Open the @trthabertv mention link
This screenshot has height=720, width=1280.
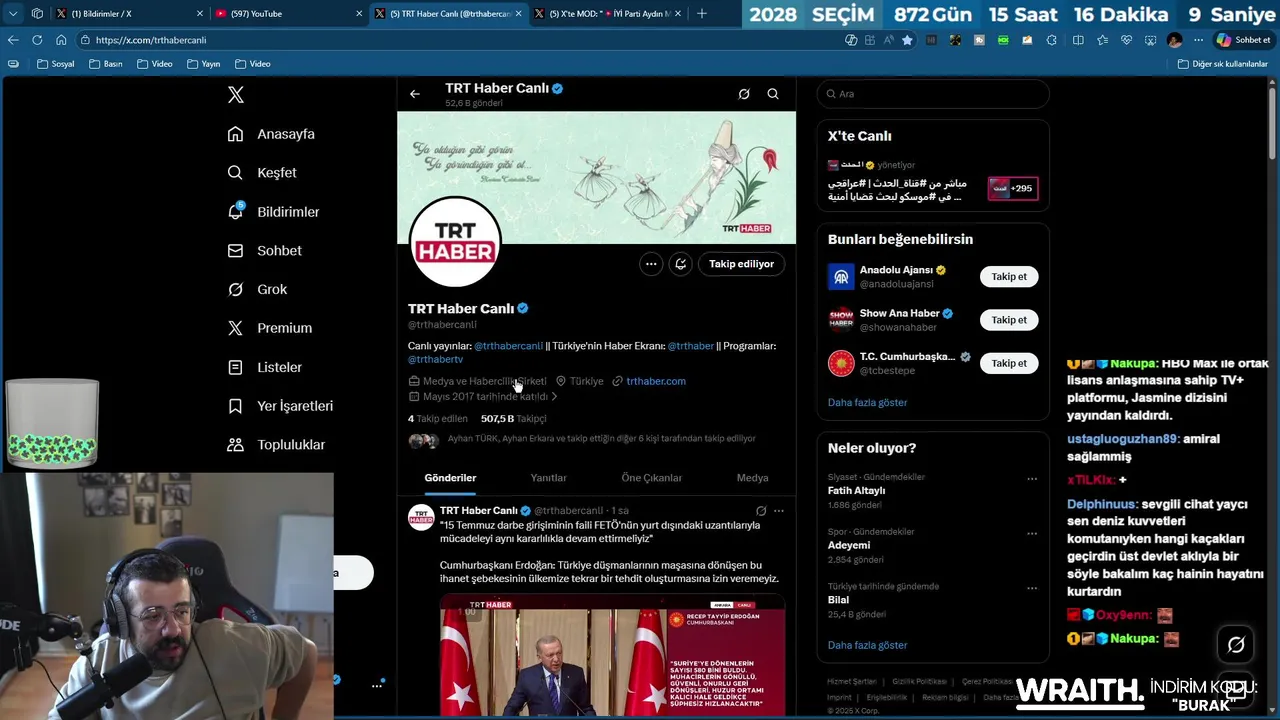coord(435,359)
